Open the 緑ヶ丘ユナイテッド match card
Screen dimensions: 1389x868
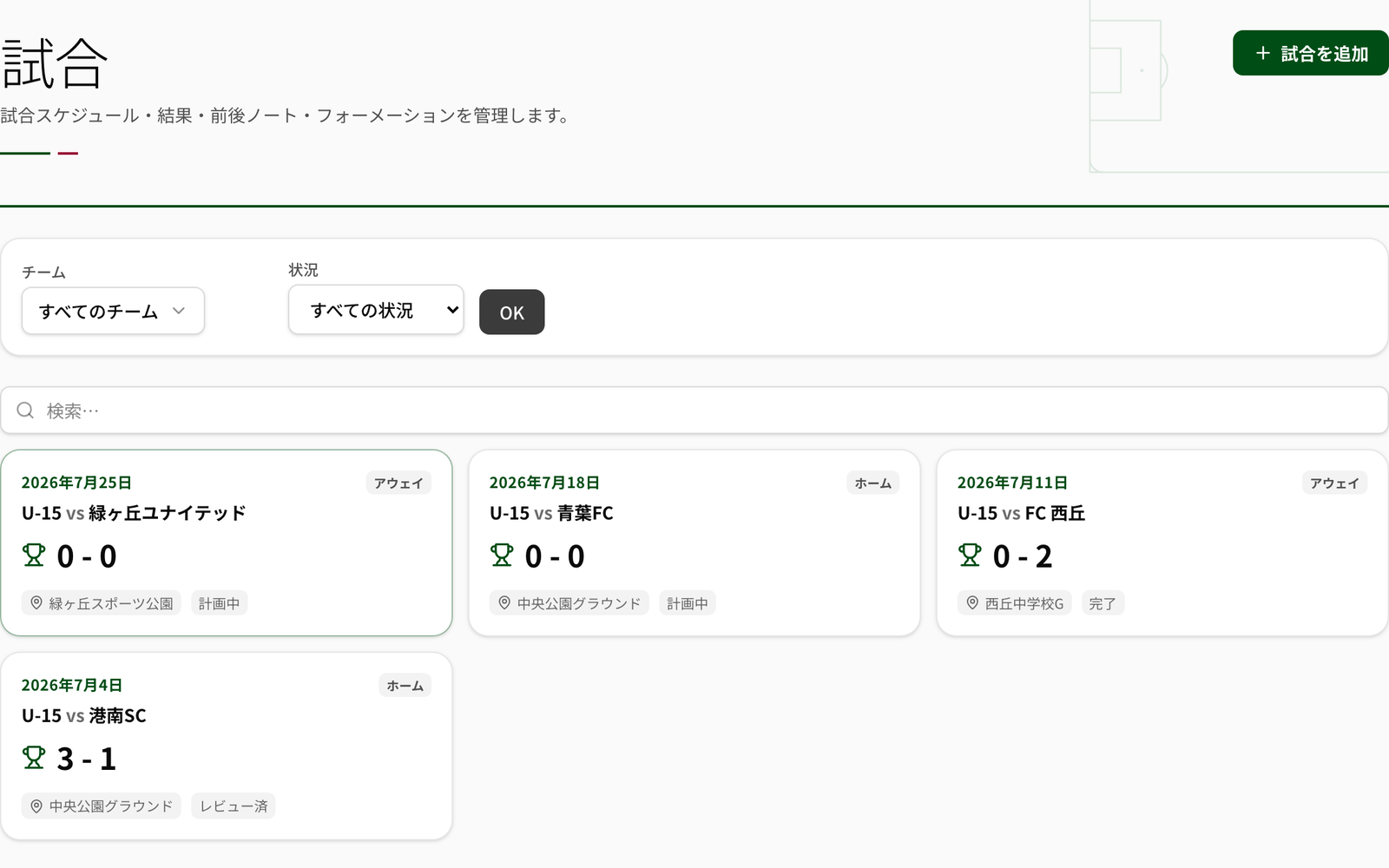tap(226, 542)
